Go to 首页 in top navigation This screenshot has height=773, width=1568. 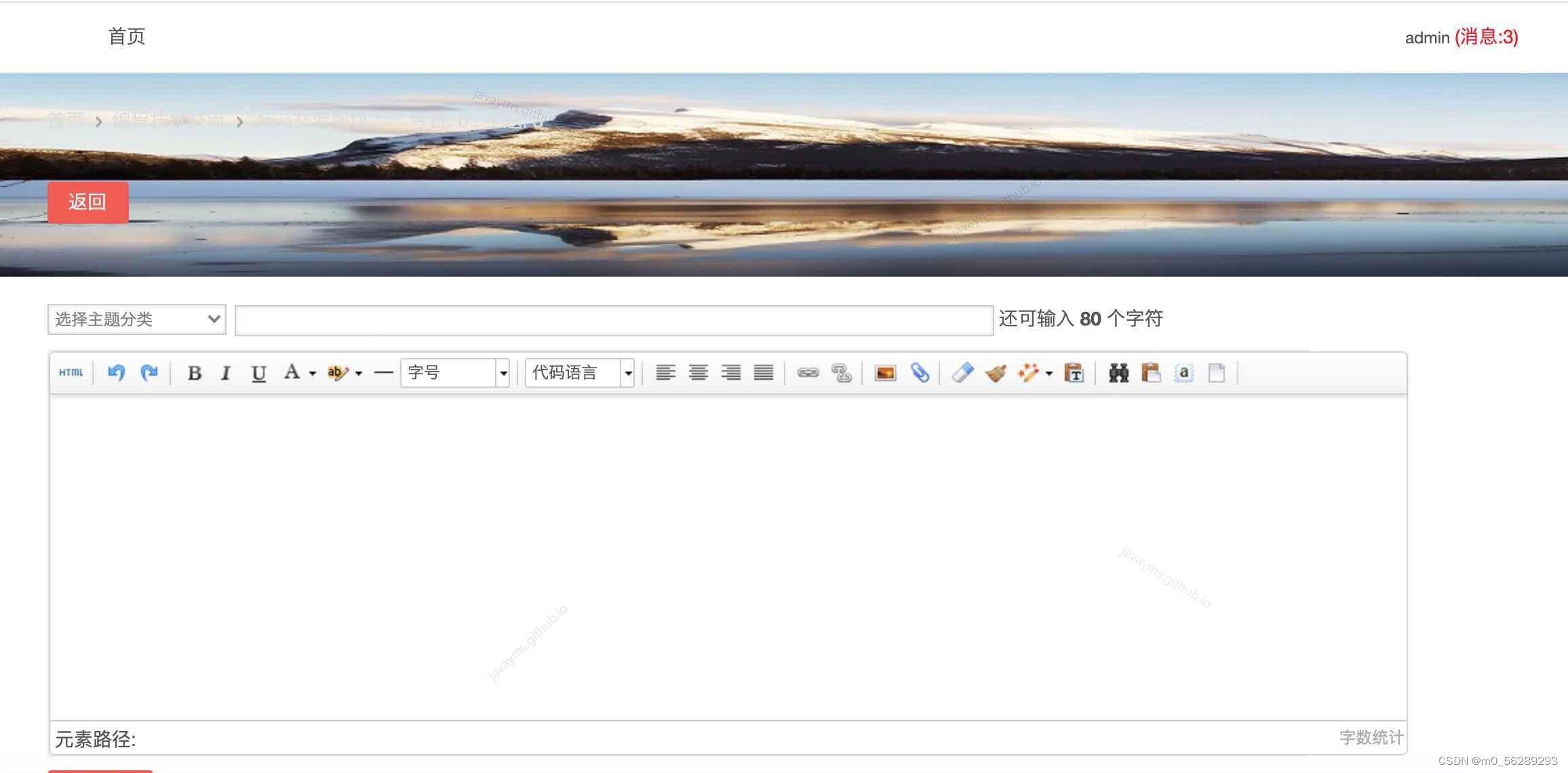click(127, 37)
